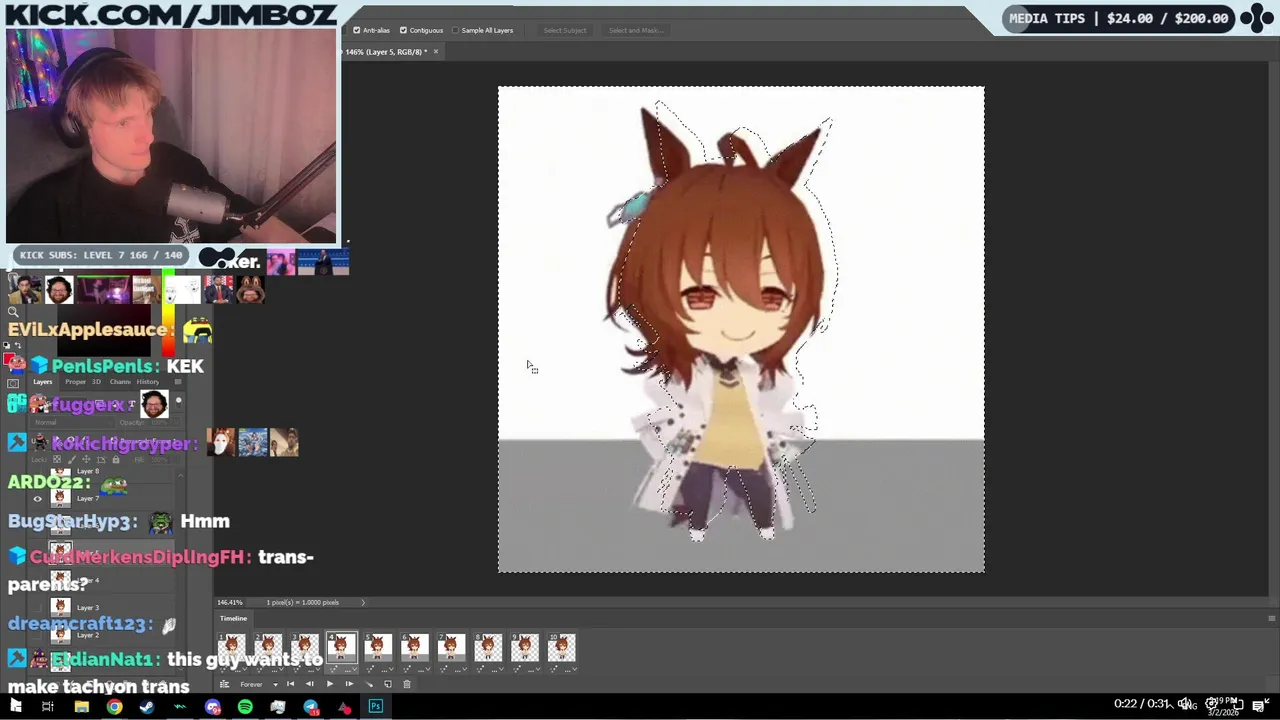
Task: Switch to the Layers tab
Action: tap(43, 382)
